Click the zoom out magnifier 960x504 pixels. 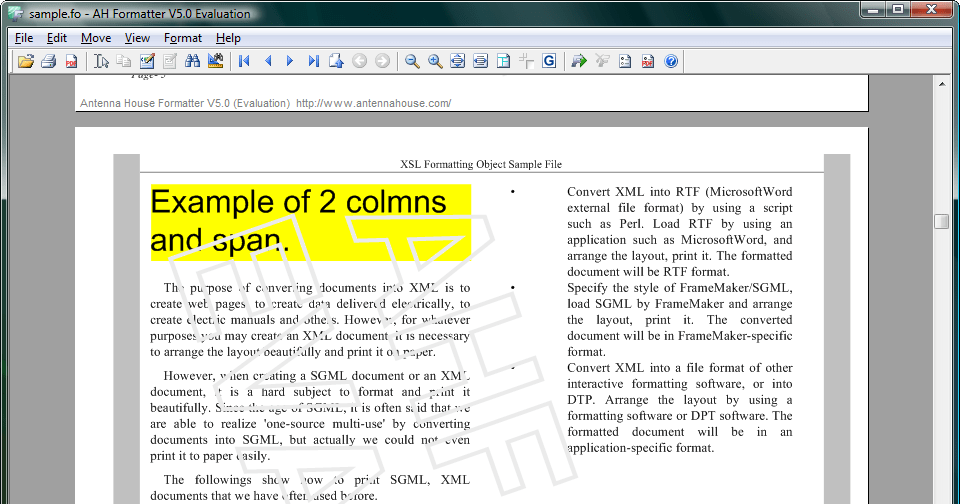pyautogui.click(x=412, y=61)
